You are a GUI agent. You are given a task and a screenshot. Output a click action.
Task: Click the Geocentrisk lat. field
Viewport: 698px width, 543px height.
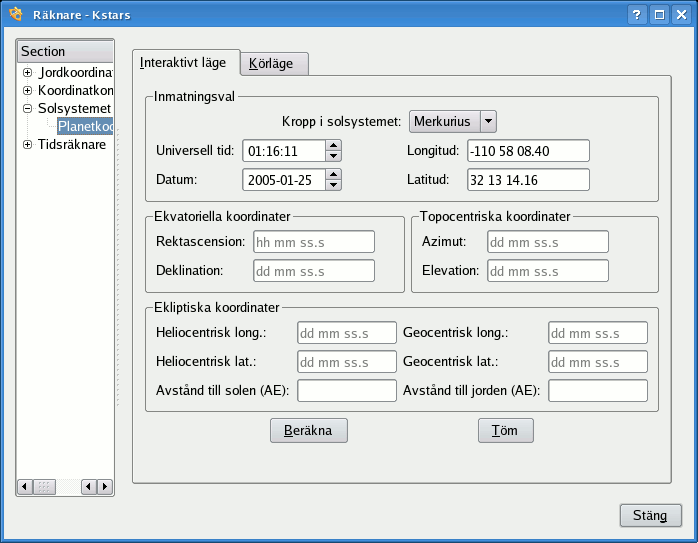coord(598,361)
